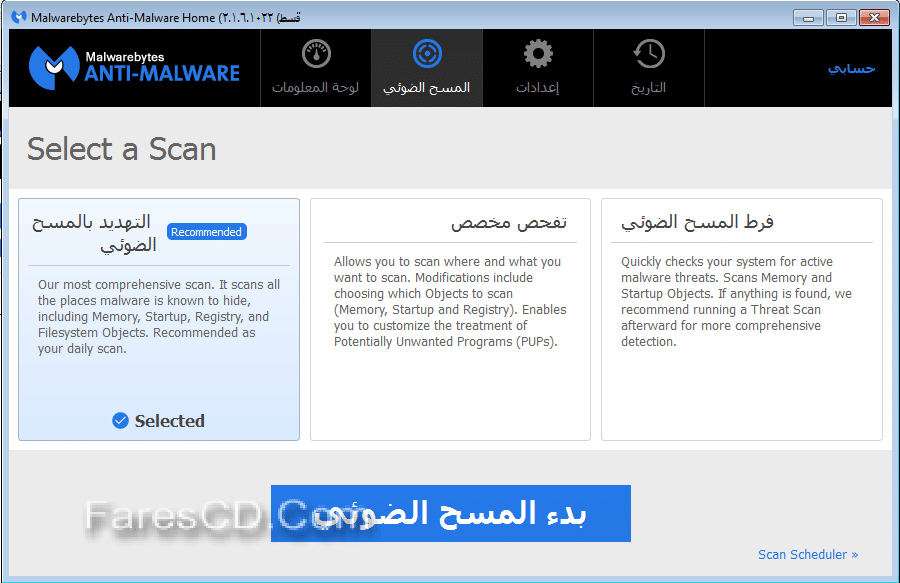Open the Settings gear icon
Screen dimensions: 900x583
click(x=538, y=54)
